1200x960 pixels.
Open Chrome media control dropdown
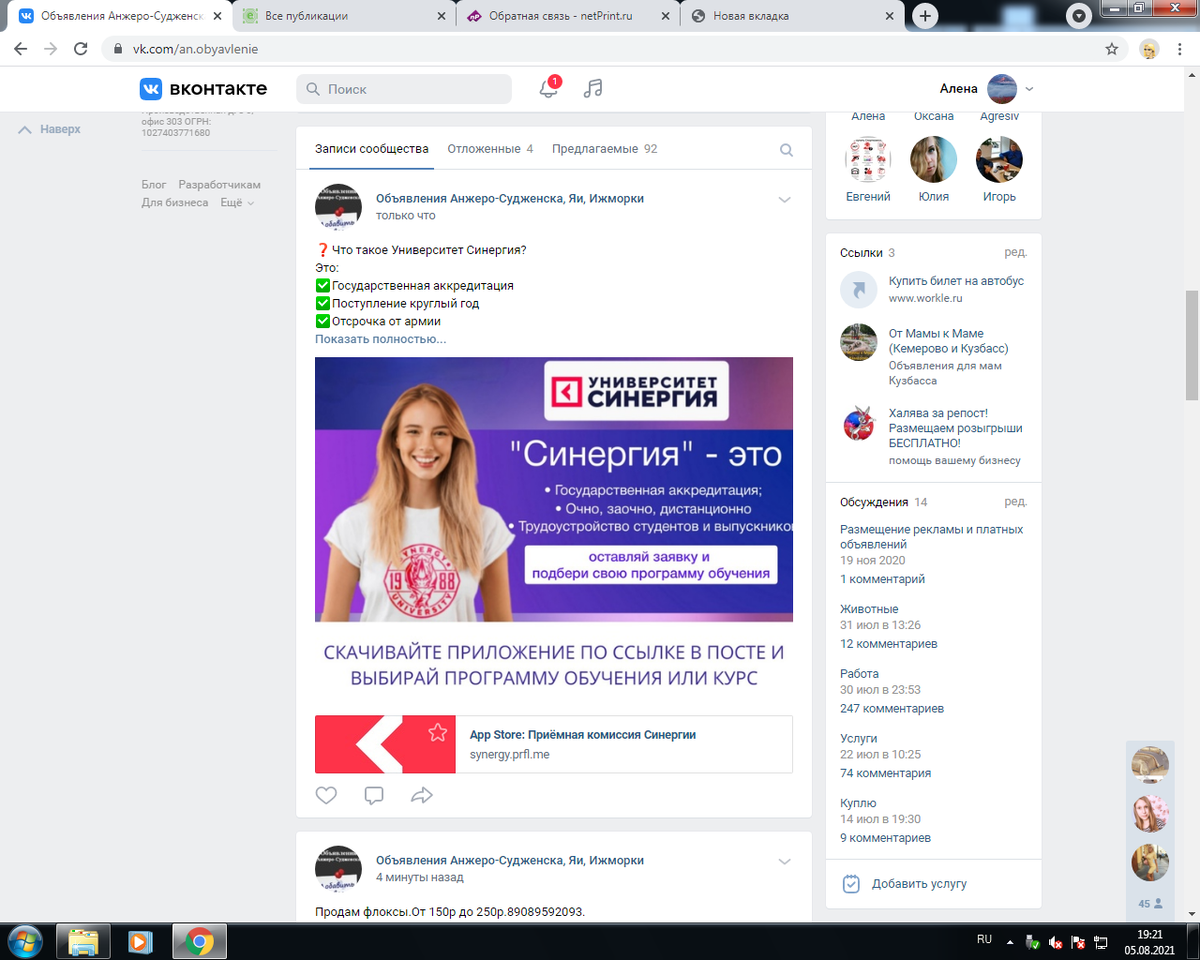(x=1079, y=16)
